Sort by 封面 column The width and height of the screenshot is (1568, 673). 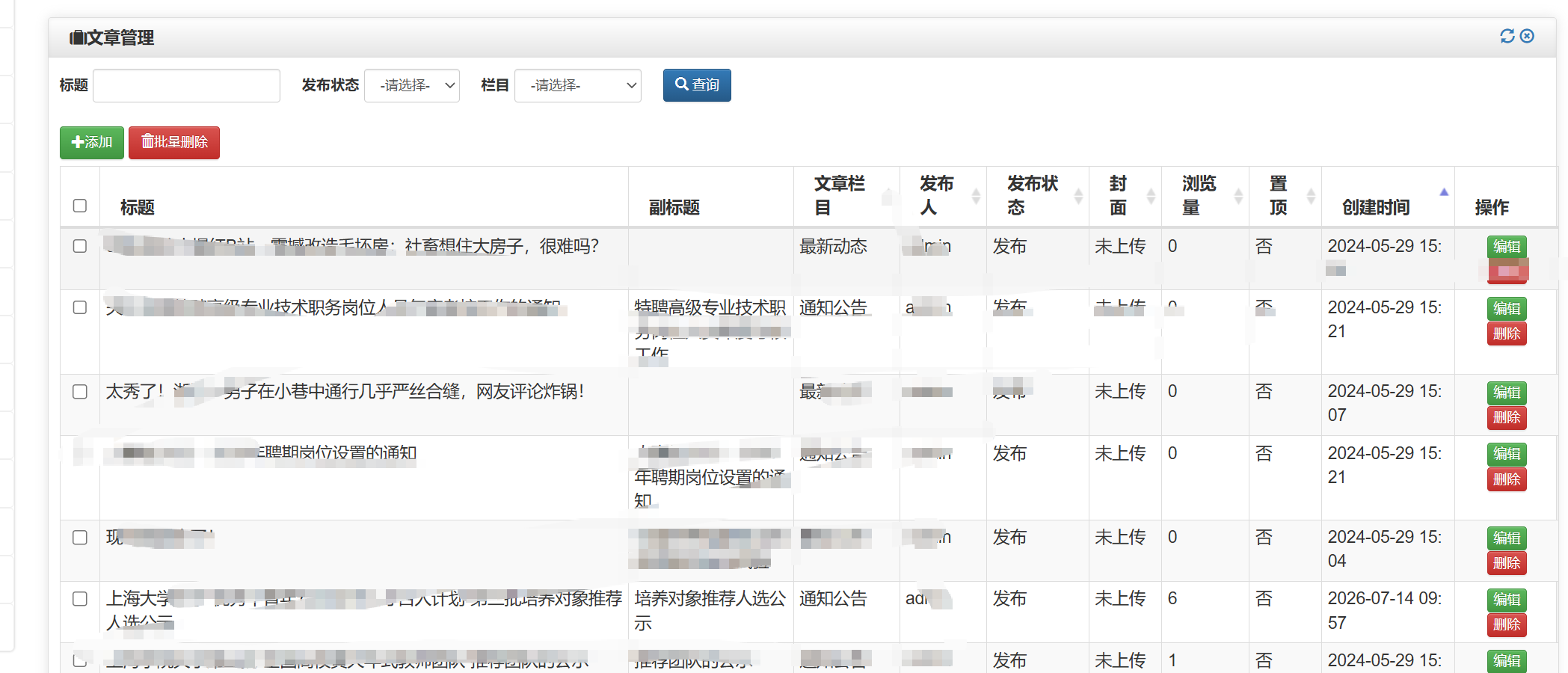click(x=1125, y=196)
